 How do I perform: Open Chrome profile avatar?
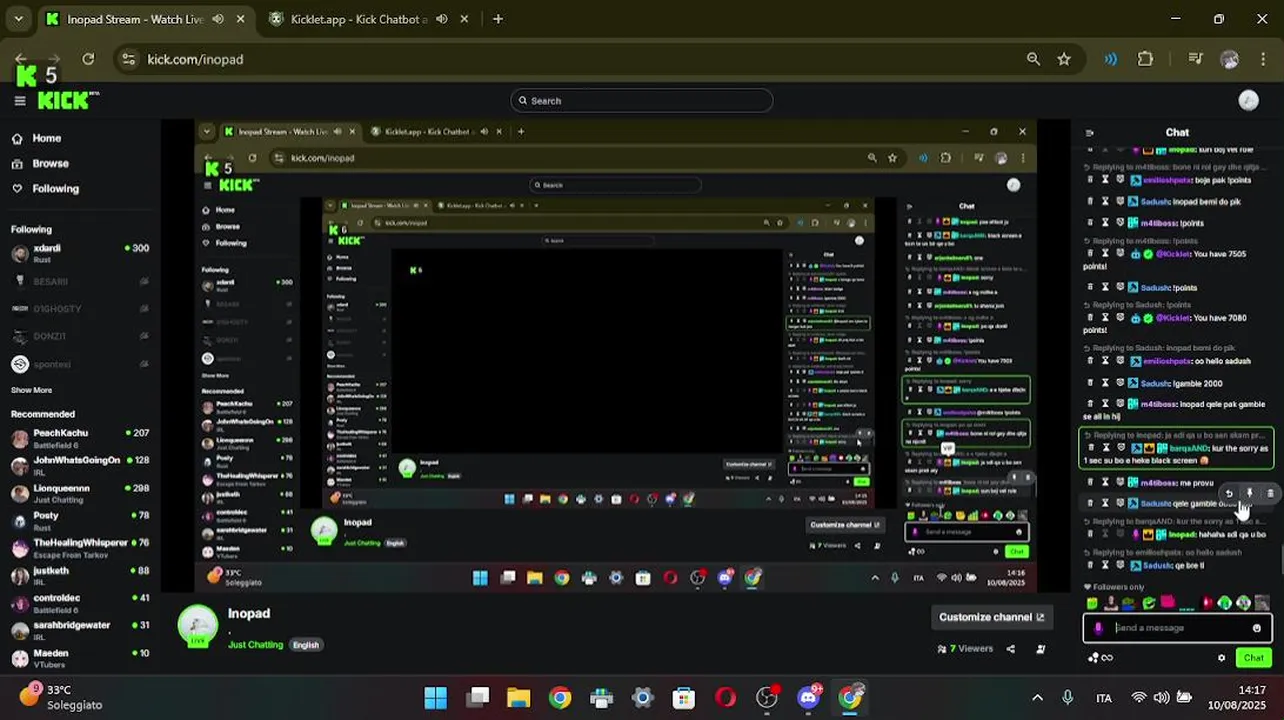[1229, 59]
